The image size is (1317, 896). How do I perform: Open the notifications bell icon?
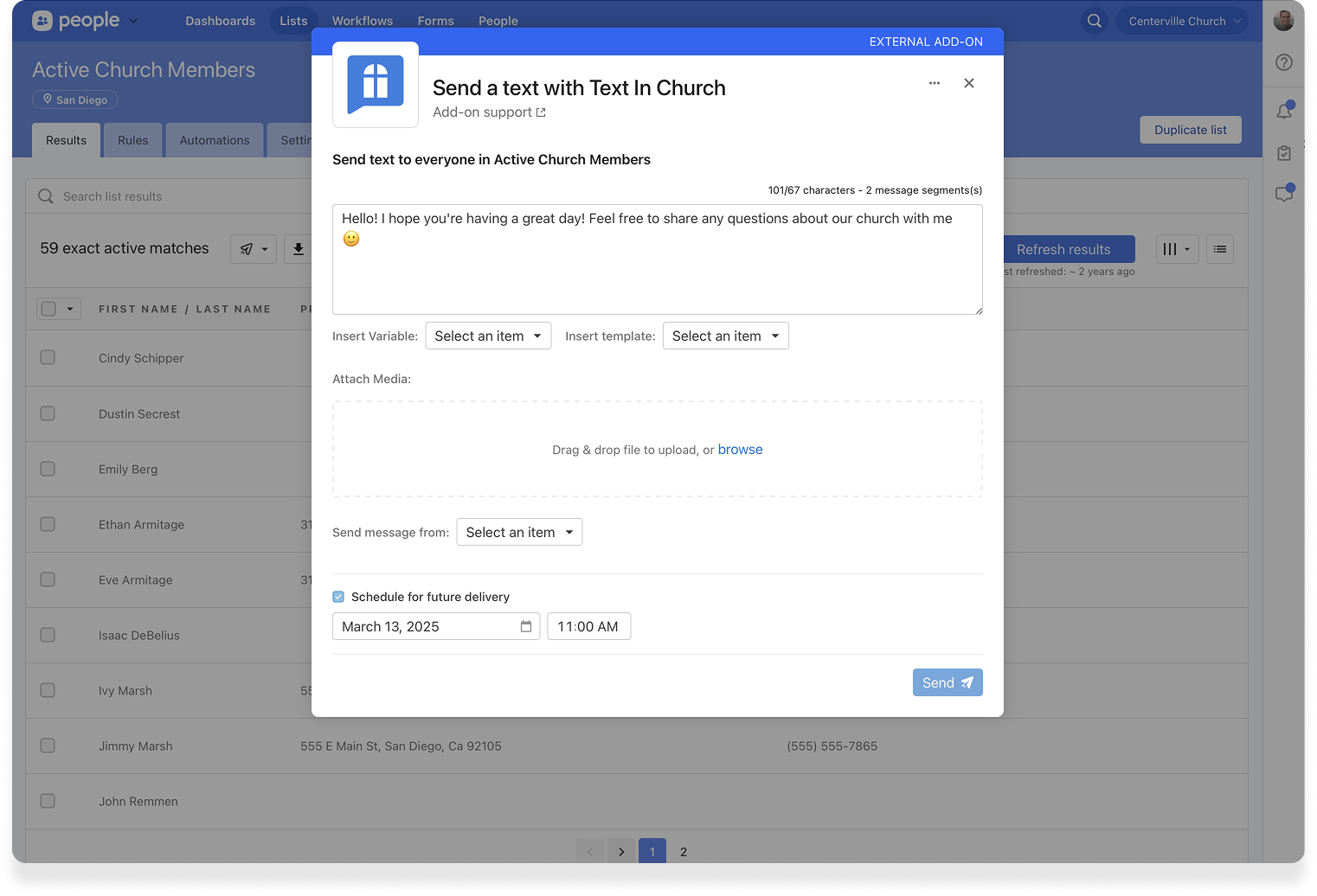1284,111
